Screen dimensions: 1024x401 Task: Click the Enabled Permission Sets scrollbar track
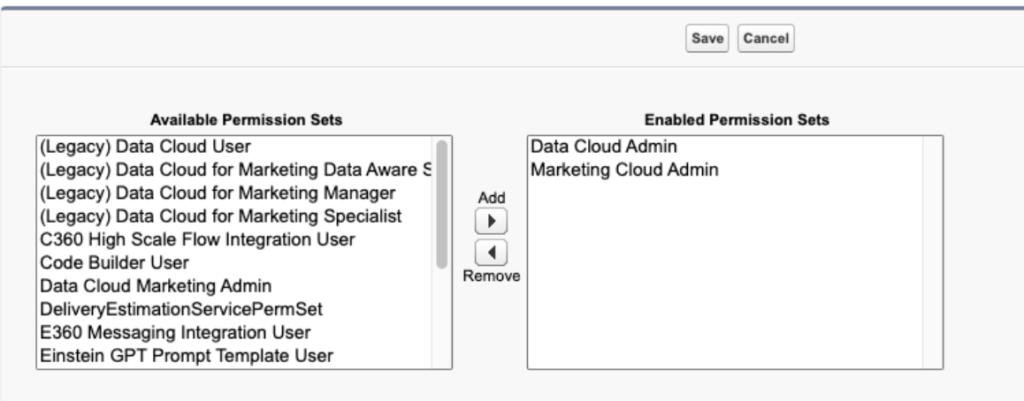[932, 252]
